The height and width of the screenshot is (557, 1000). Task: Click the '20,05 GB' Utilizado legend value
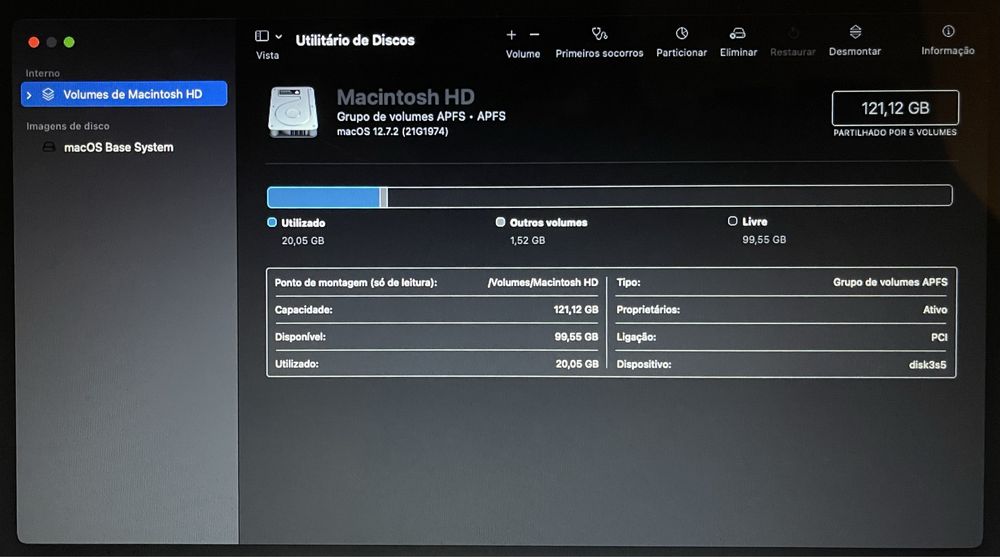pos(303,241)
